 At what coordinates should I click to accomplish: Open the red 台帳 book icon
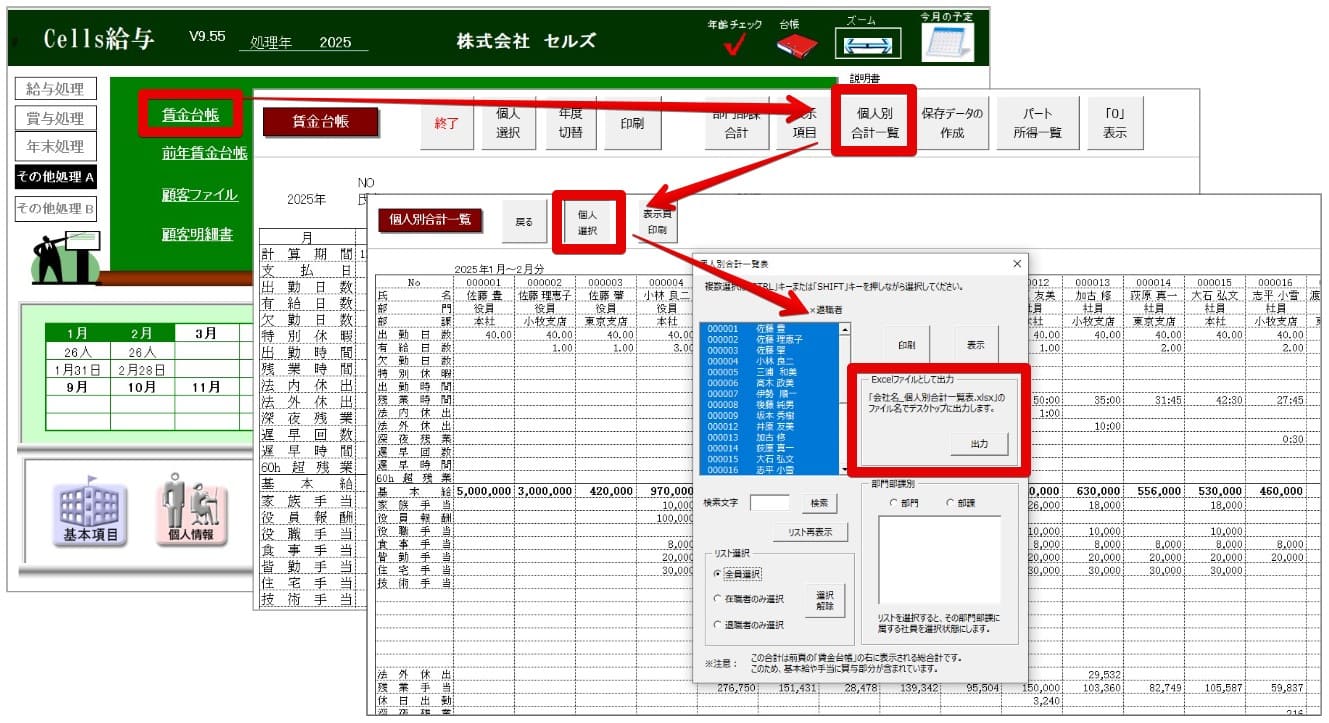click(x=797, y=46)
